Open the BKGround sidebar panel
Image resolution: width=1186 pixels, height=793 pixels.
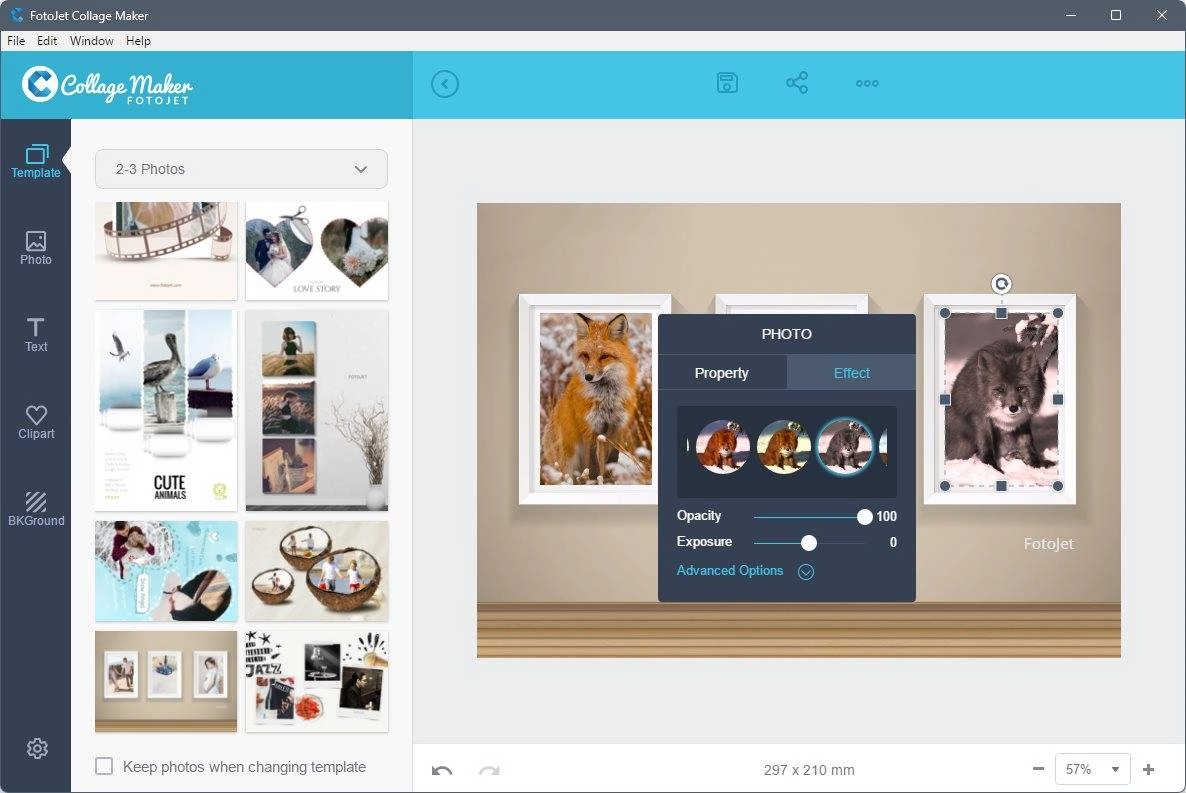pyautogui.click(x=36, y=509)
